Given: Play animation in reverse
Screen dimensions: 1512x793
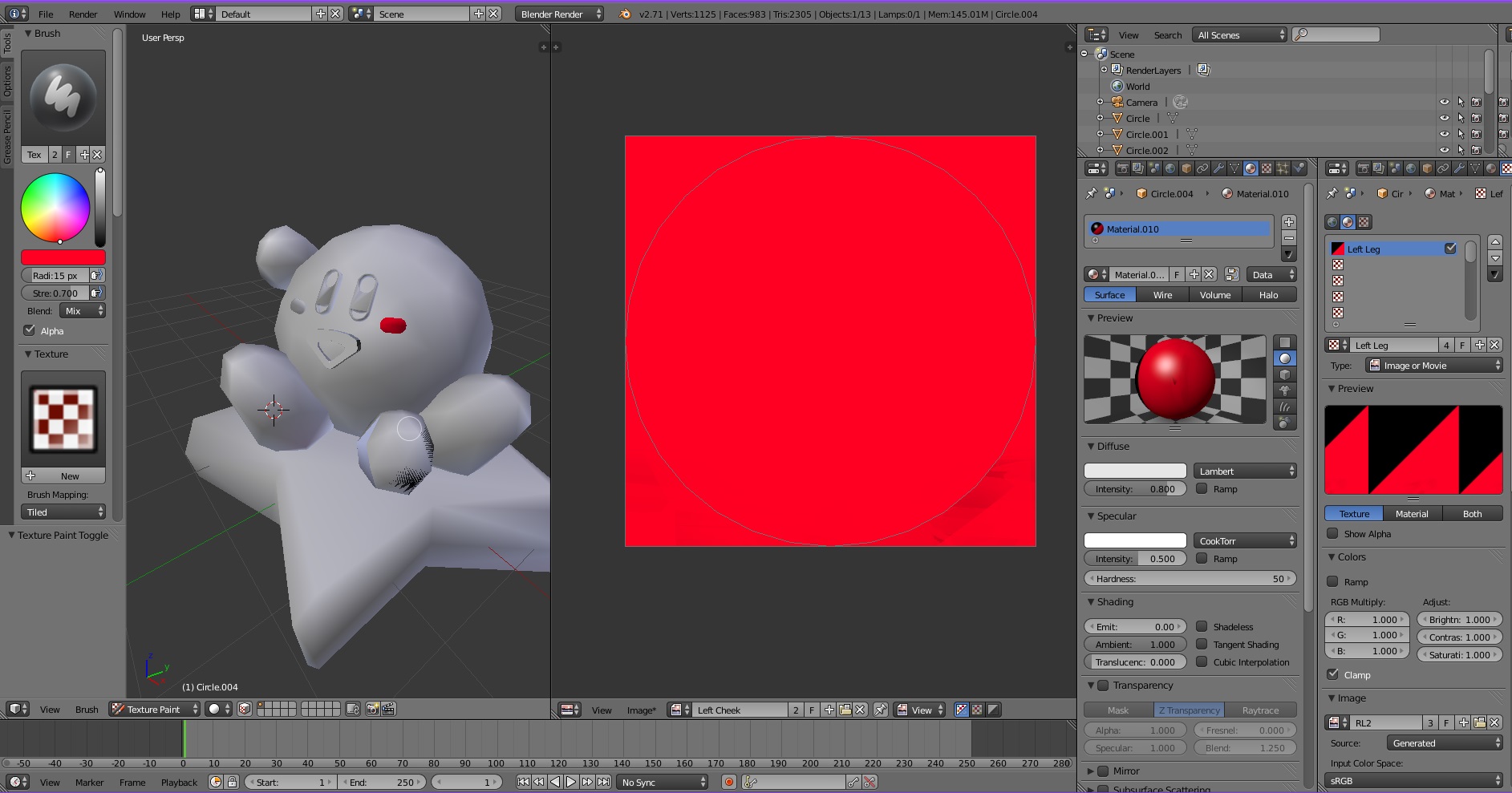Looking at the screenshot, I should tap(555, 782).
